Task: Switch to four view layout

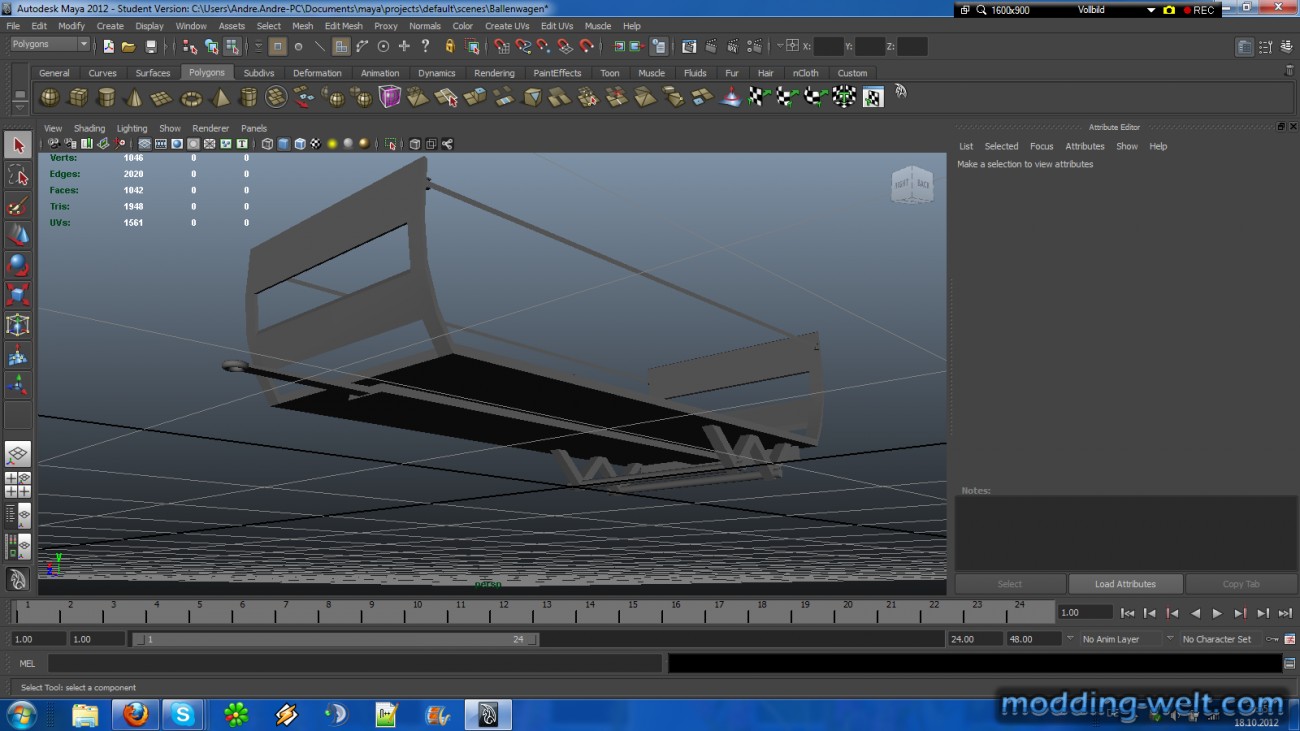Action: 18,485
